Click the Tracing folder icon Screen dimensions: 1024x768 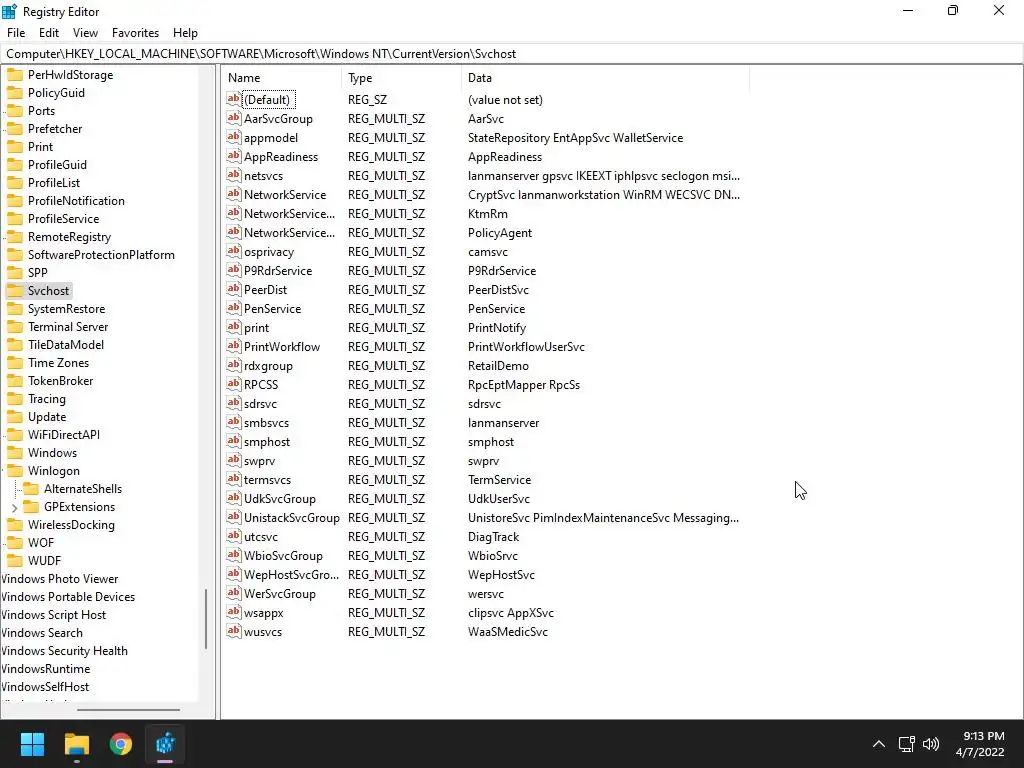pos(15,398)
